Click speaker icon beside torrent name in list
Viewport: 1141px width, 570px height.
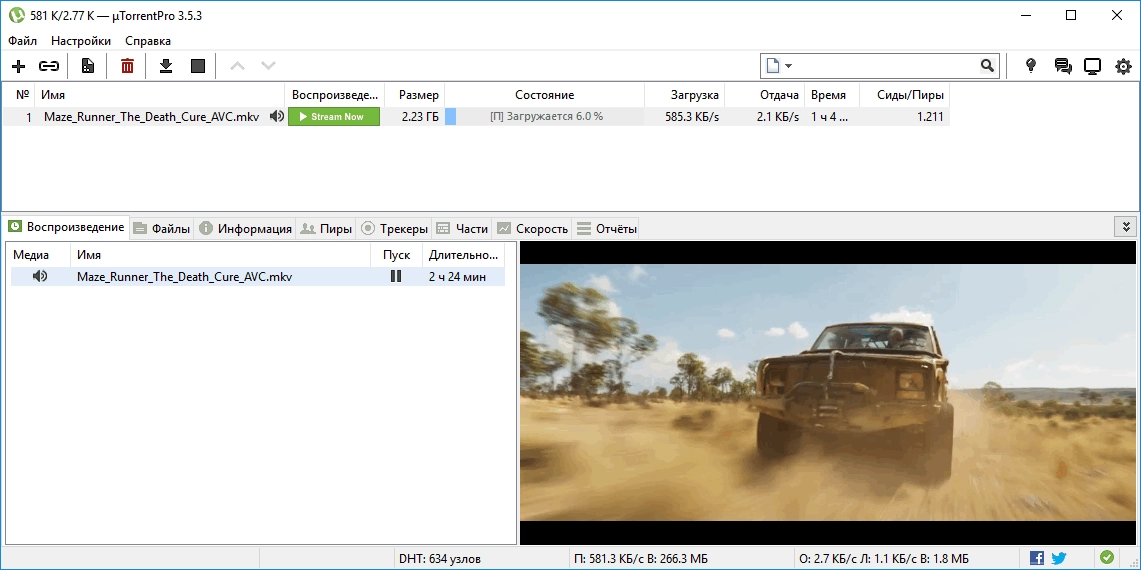coord(277,116)
